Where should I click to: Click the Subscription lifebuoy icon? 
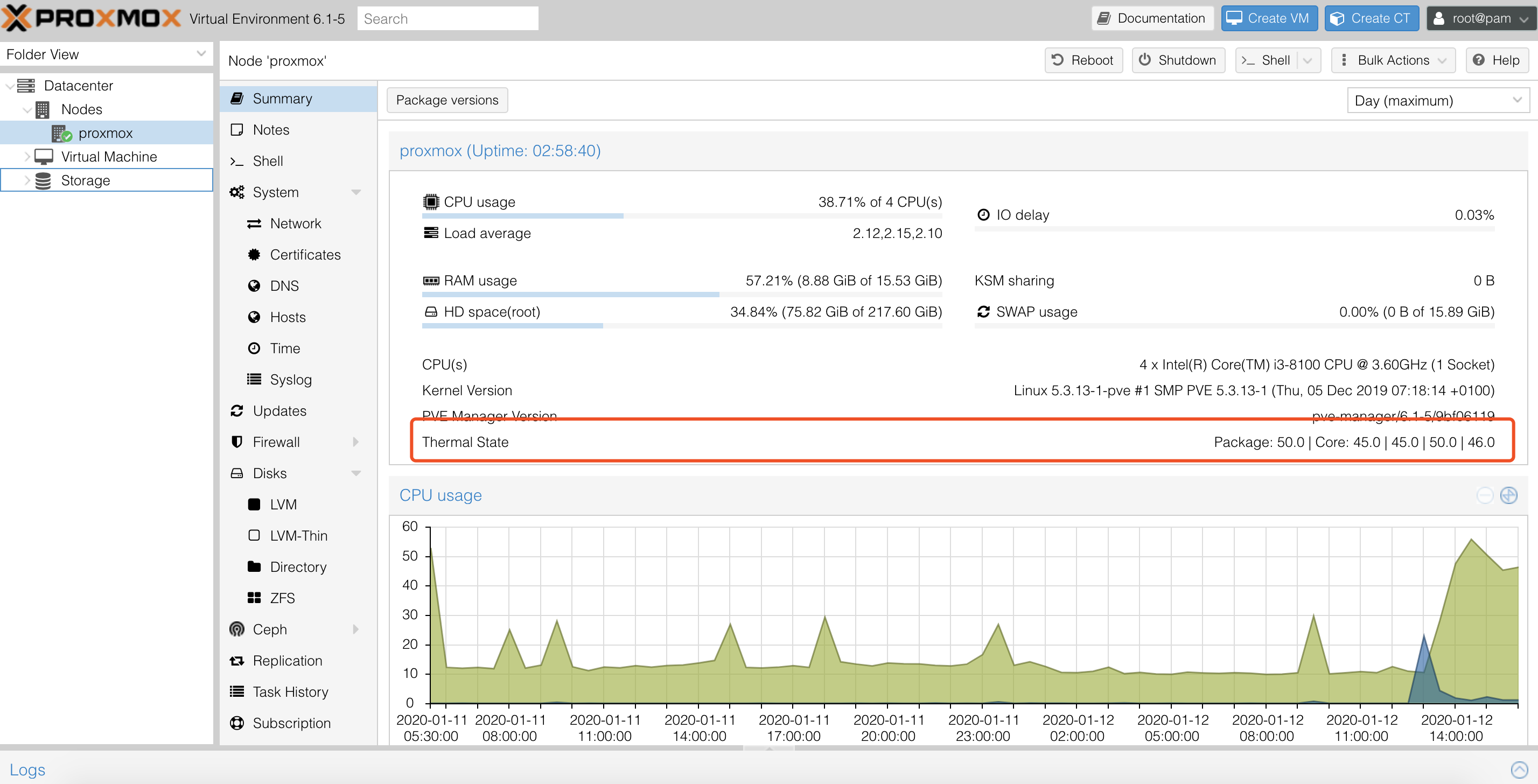click(237, 723)
